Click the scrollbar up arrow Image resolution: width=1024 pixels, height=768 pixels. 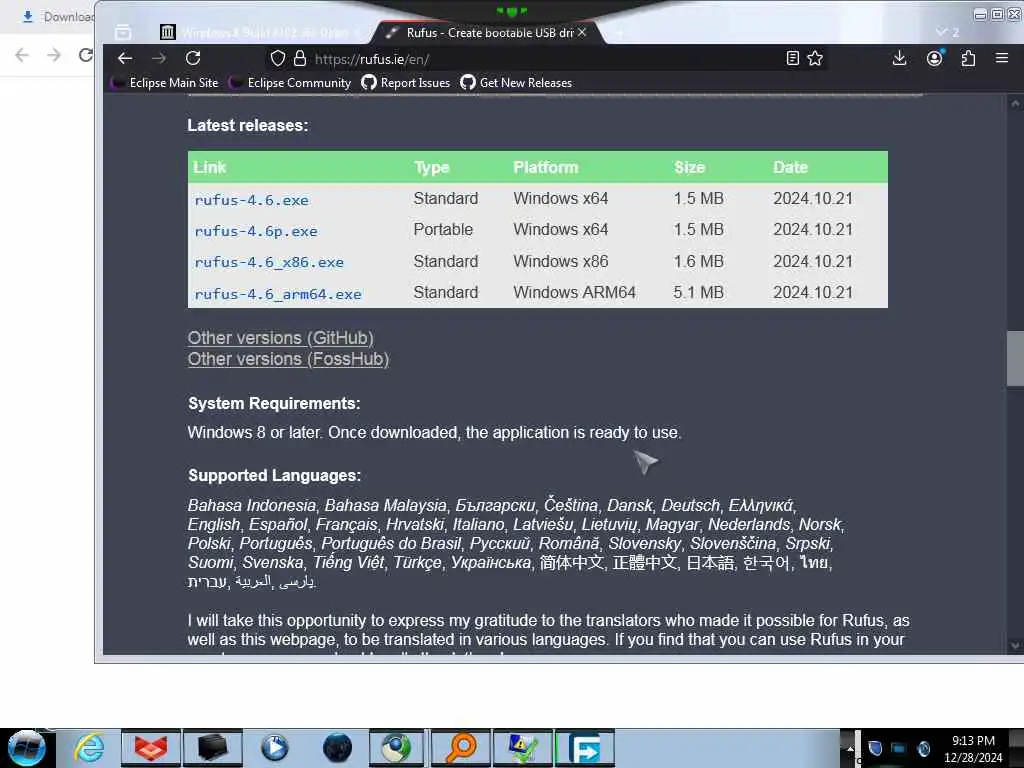1015,103
